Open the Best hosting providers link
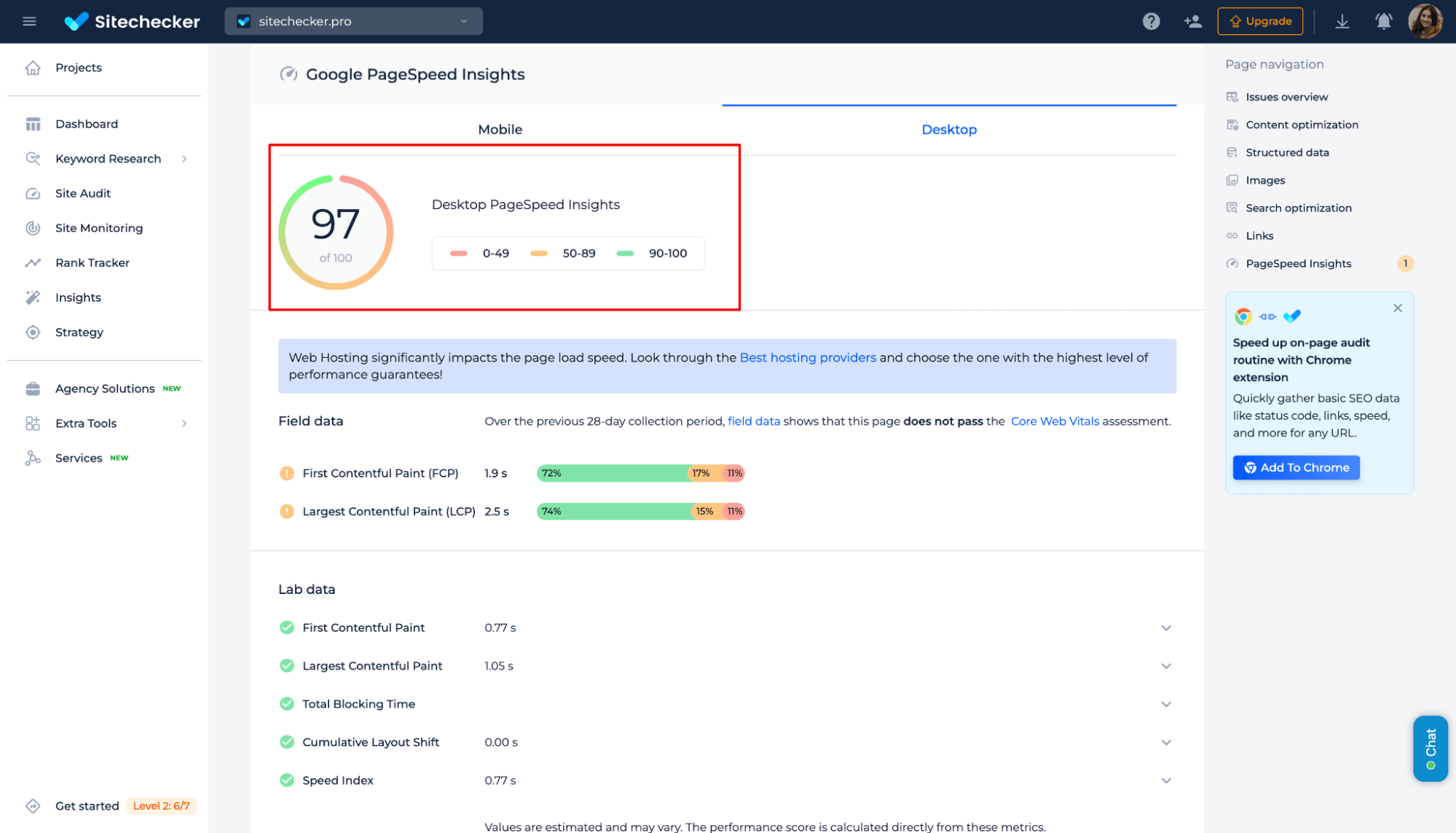Image resolution: width=1456 pixels, height=833 pixels. pyautogui.click(x=808, y=358)
